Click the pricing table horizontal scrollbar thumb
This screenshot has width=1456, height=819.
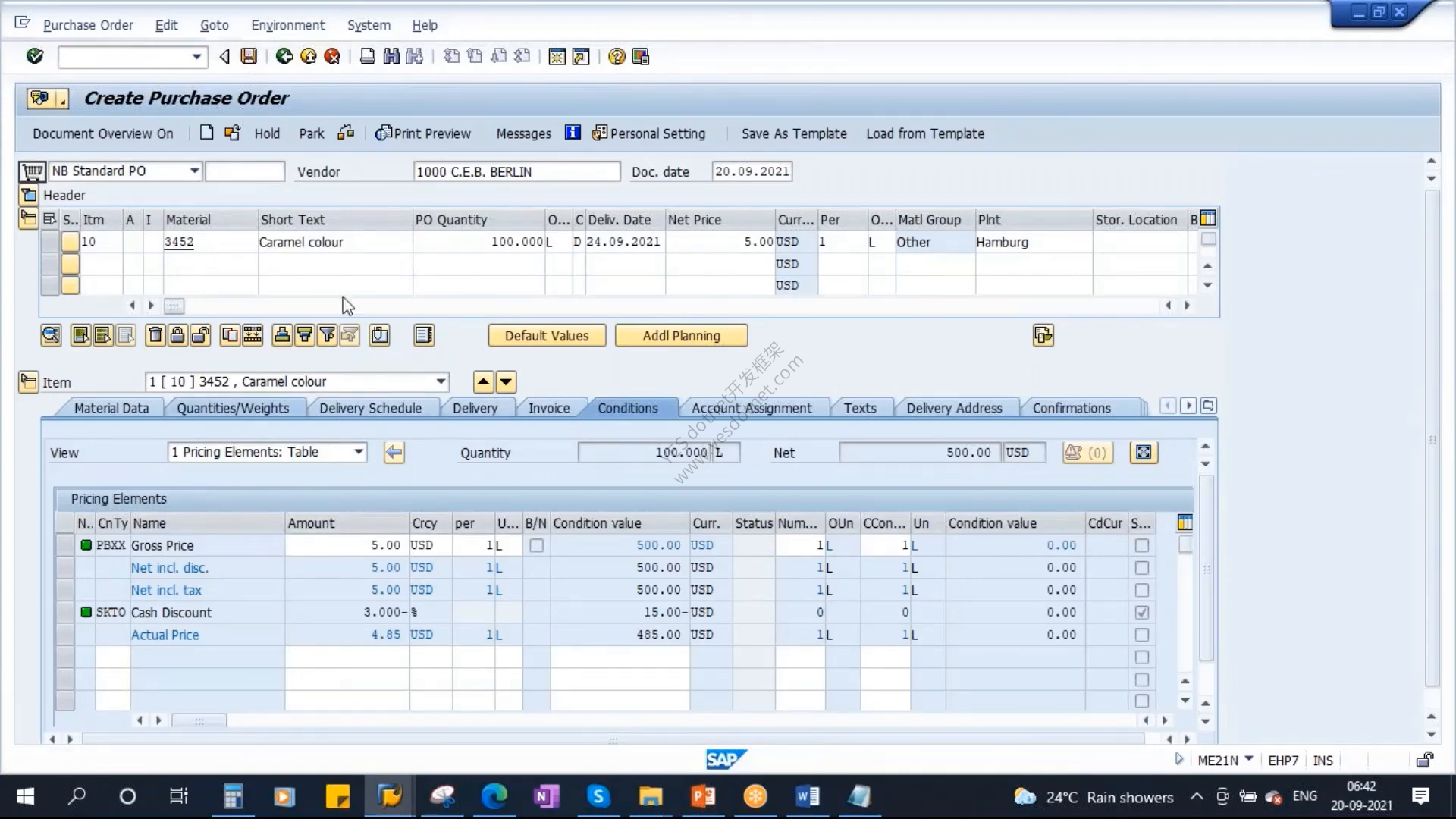[x=199, y=720]
